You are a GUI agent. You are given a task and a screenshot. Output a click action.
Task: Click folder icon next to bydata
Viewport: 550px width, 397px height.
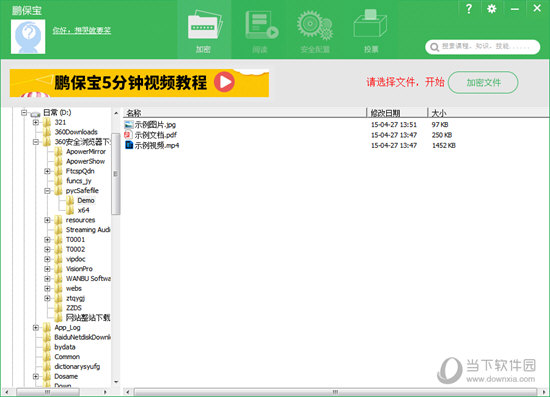tap(47, 347)
